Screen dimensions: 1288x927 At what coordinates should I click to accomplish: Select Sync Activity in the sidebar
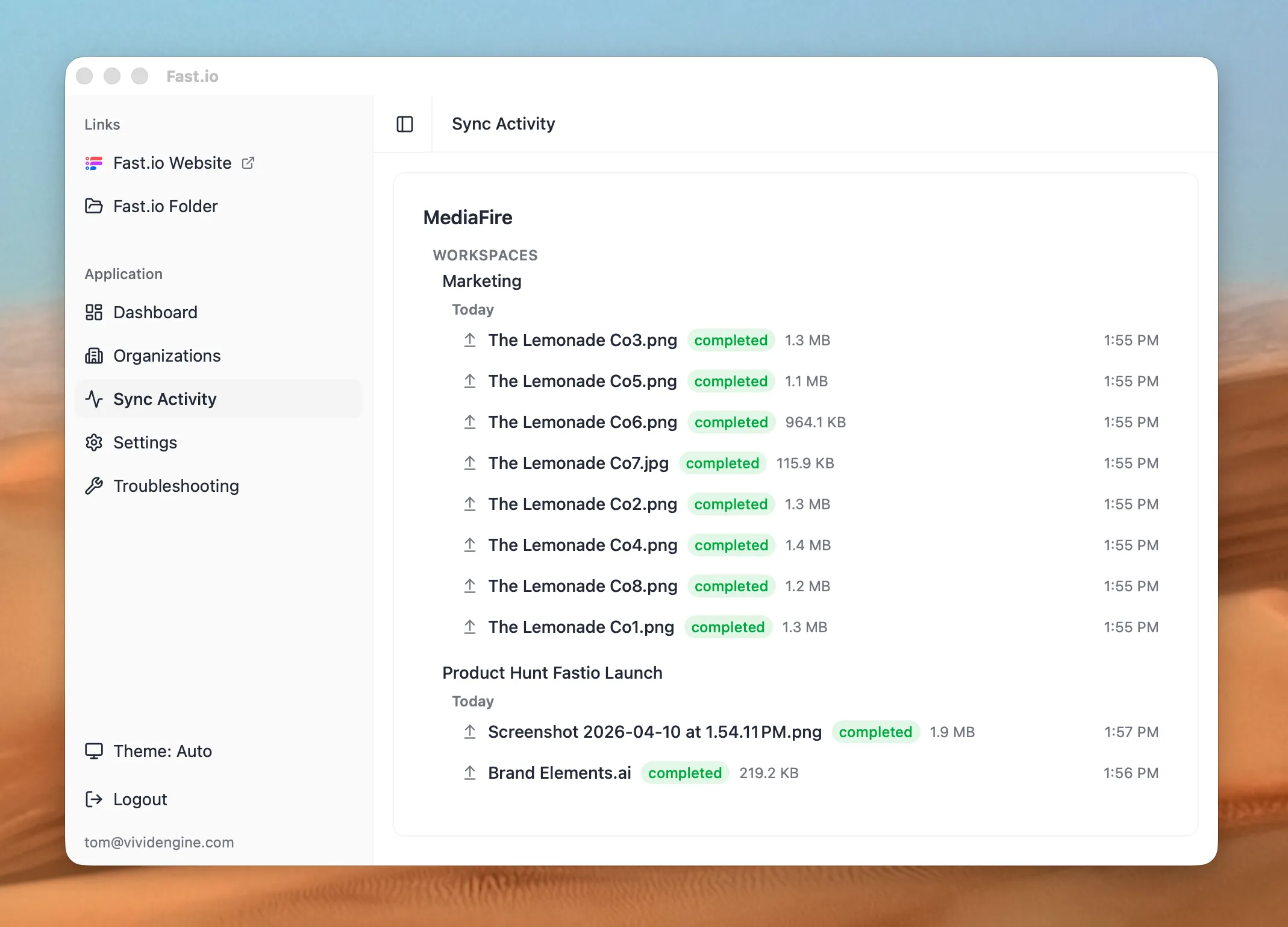click(164, 399)
